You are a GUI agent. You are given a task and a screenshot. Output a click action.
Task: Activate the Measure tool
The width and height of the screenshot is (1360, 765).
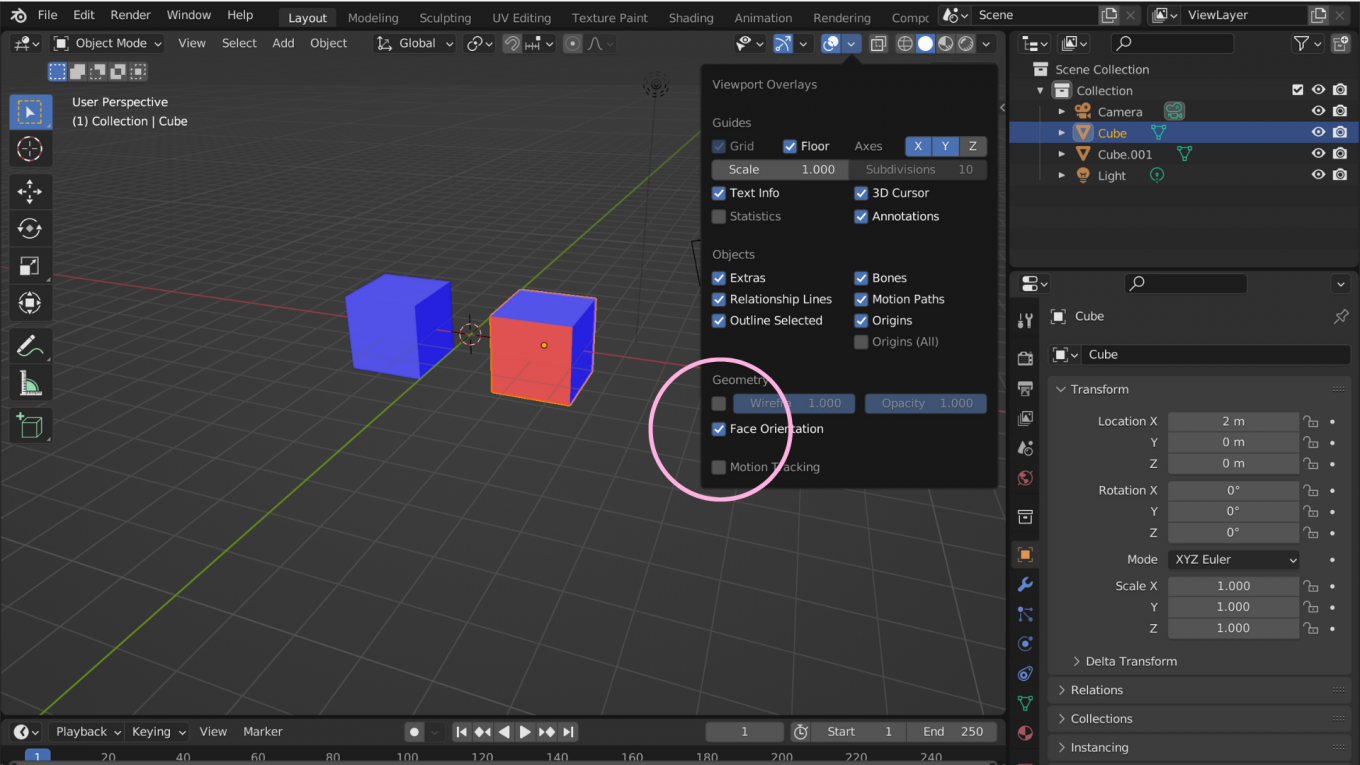click(30, 383)
